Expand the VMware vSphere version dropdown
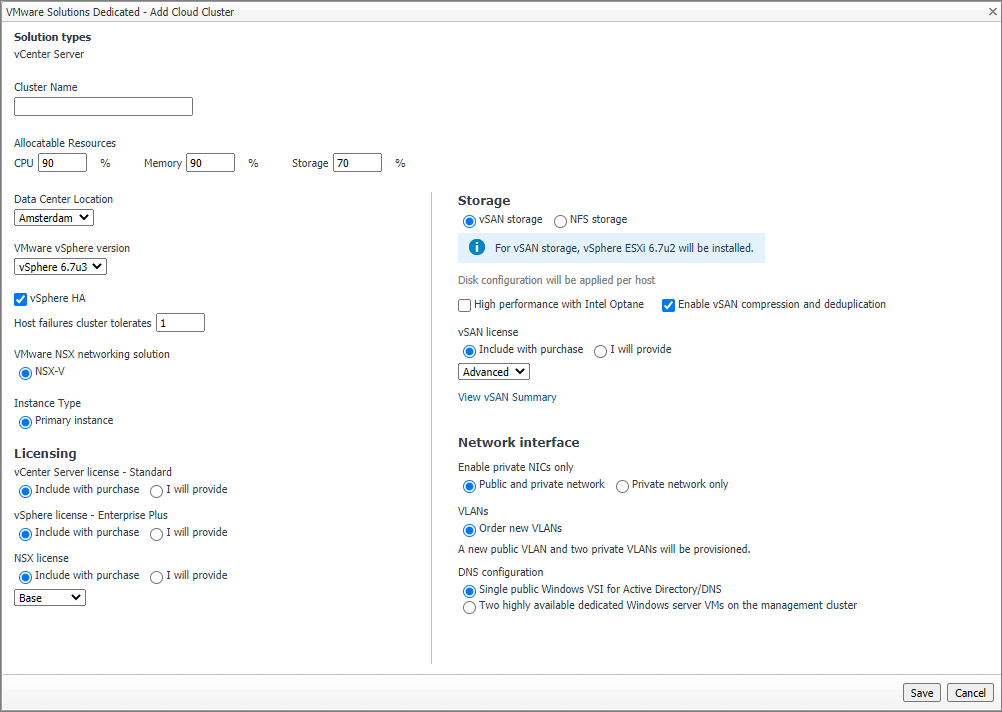1002x712 pixels. 60,266
